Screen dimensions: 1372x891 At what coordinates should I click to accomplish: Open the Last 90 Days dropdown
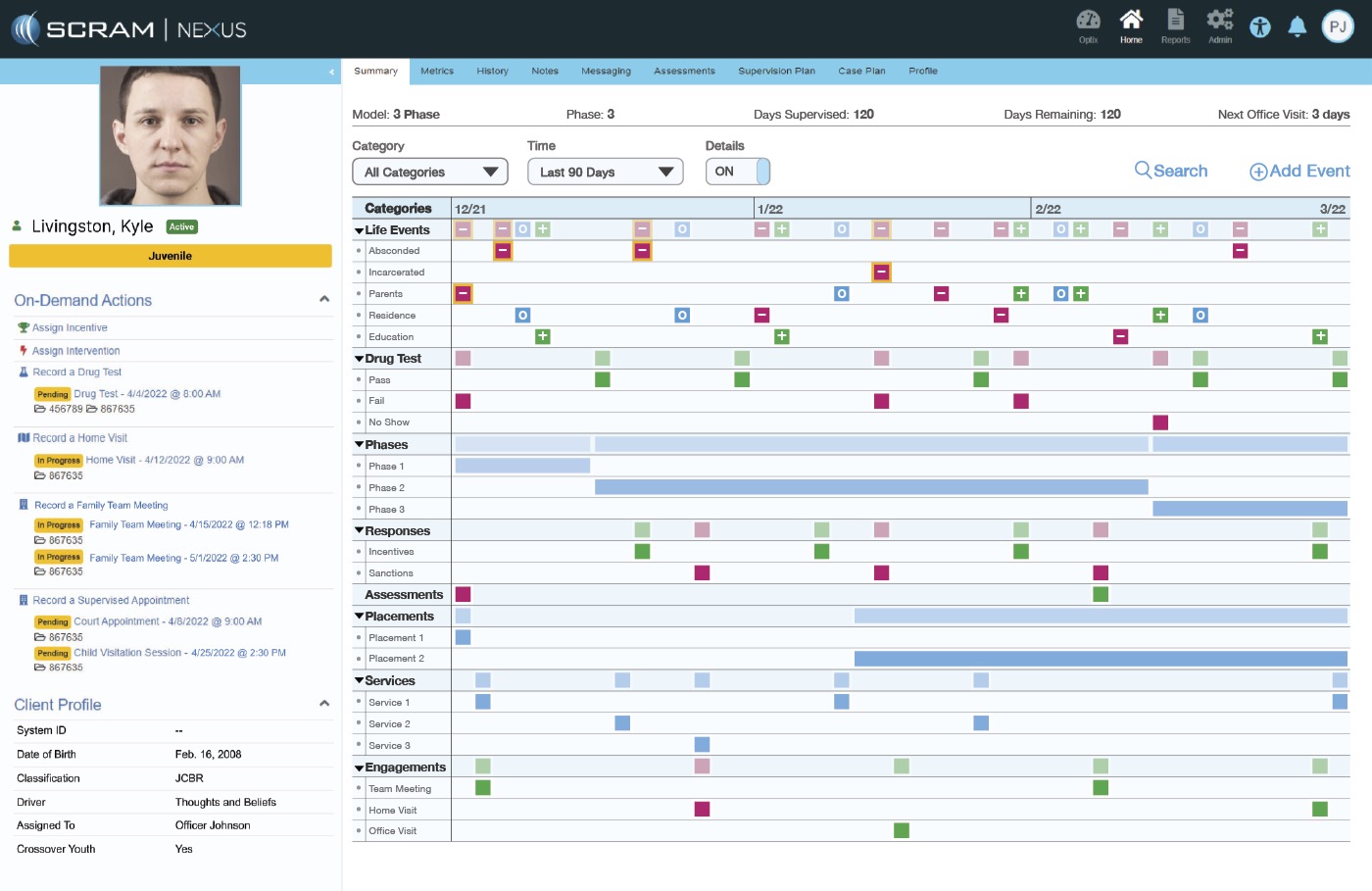[605, 172]
